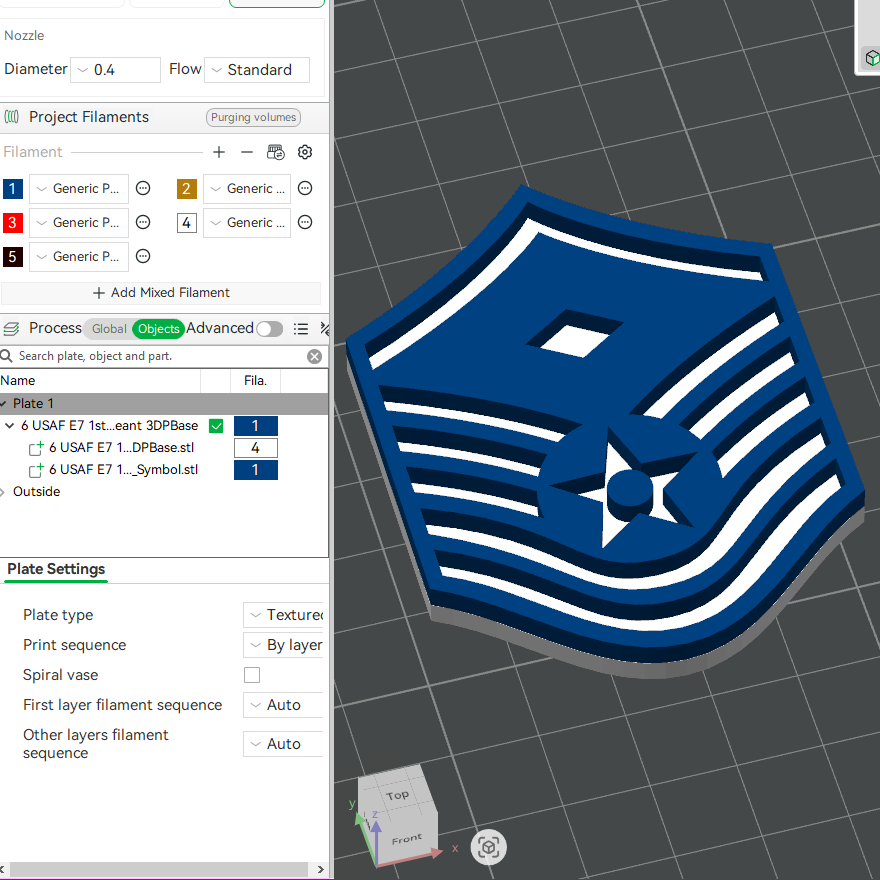Viewport: 880px width, 880px height.
Task: Click the Fila. column header
Action: pos(255,381)
